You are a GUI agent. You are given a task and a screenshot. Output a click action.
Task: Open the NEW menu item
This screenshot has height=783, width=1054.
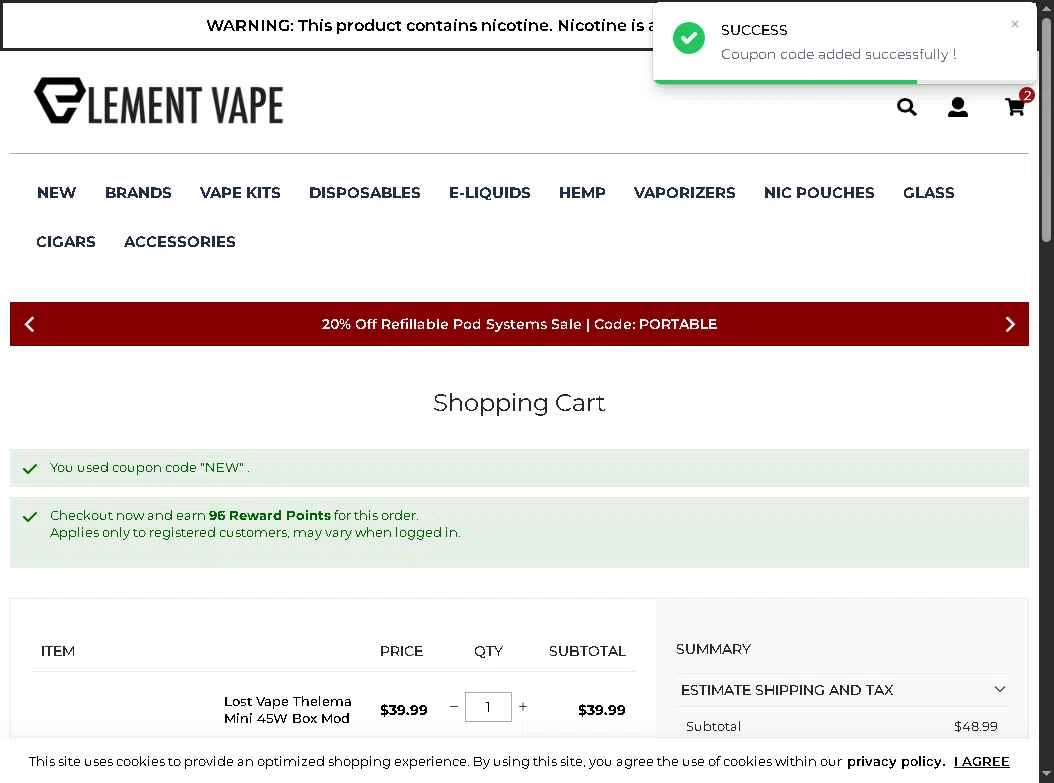[x=56, y=193]
